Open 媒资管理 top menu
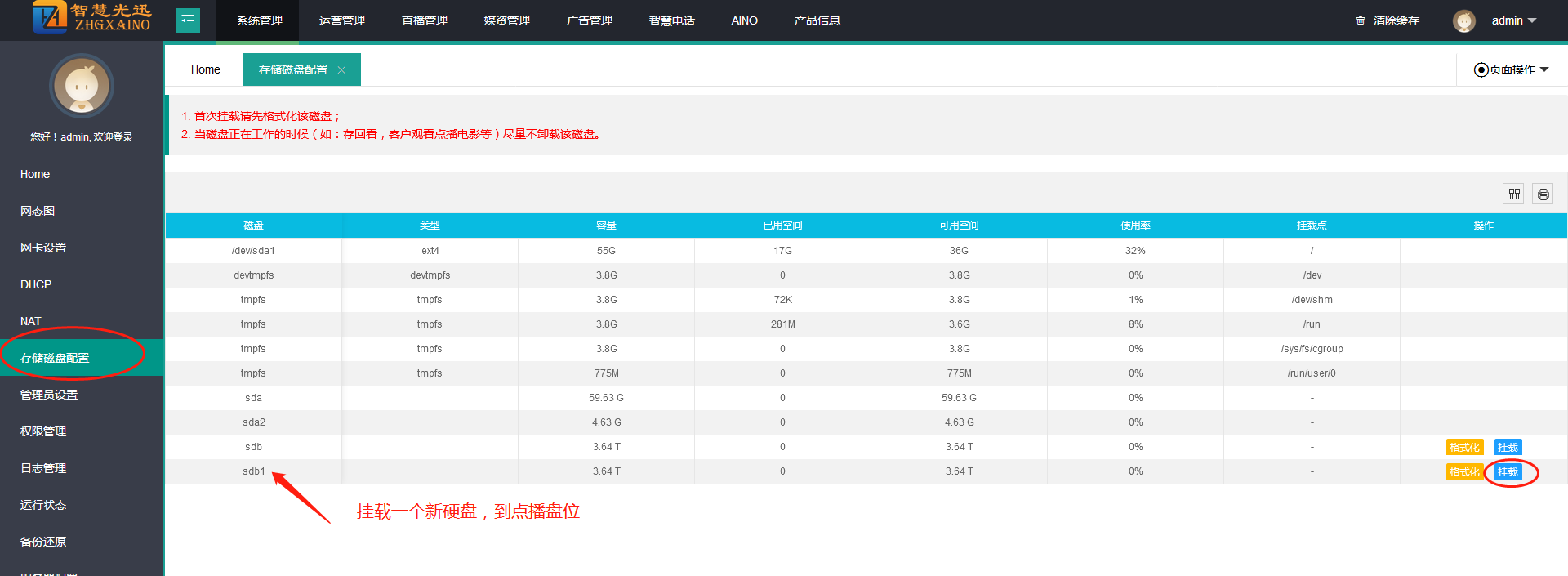 506,20
